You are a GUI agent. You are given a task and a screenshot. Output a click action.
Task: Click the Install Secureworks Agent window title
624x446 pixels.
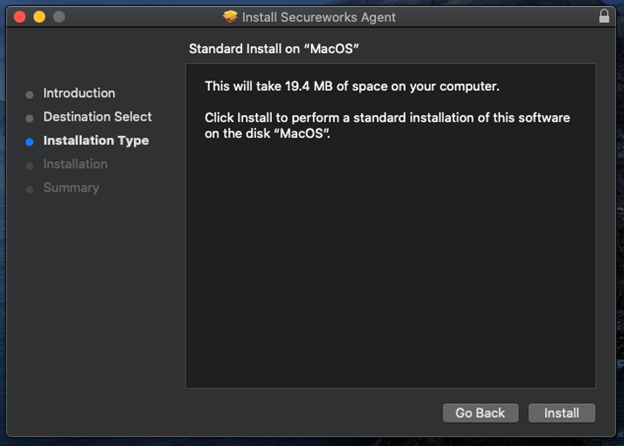[318, 17]
